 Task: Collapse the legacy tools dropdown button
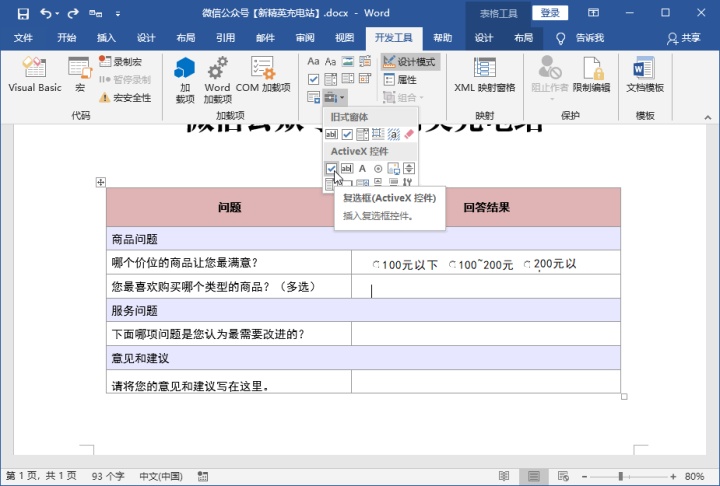pos(334,97)
